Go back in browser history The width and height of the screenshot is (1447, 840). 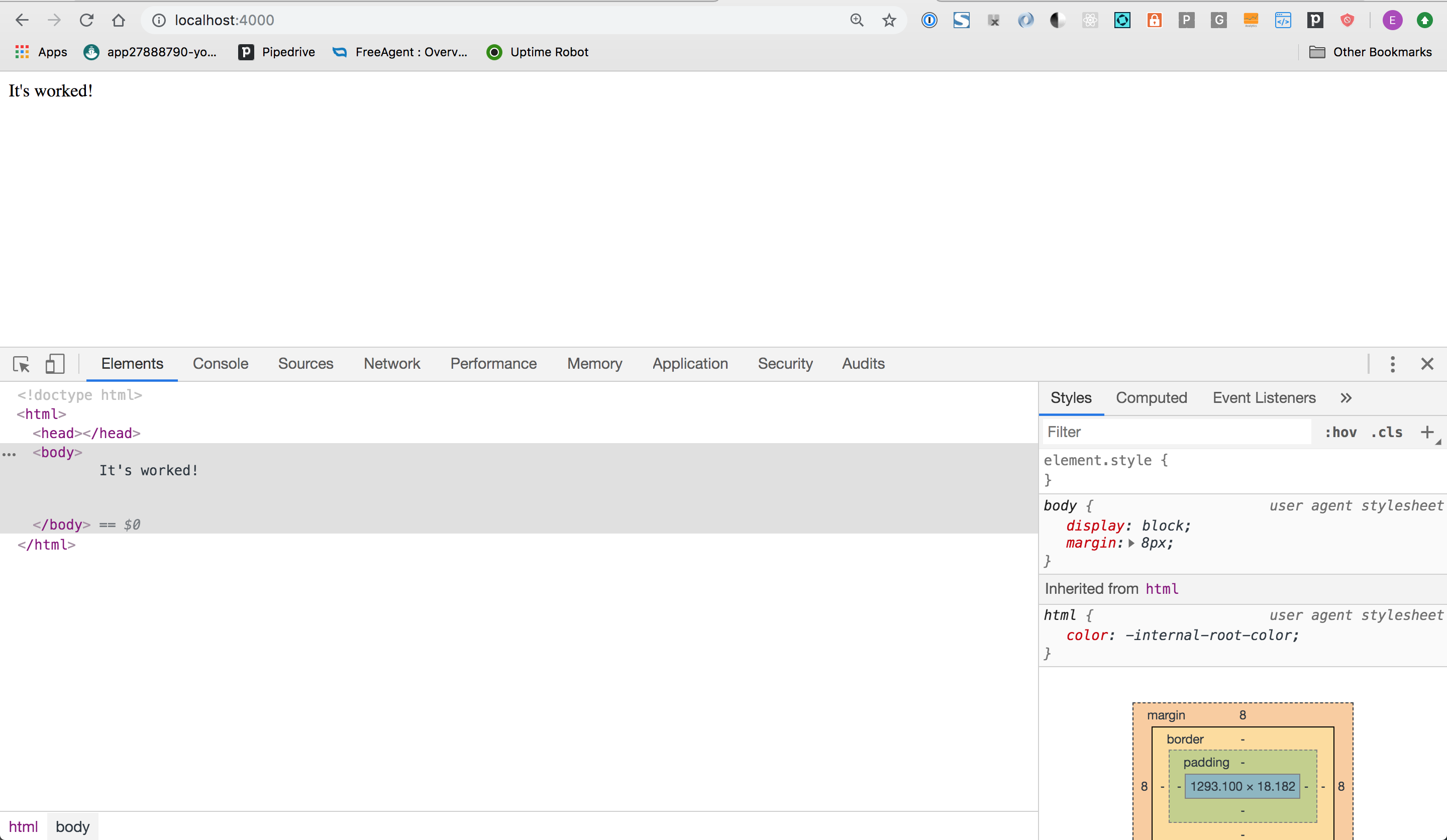point(22,20)
